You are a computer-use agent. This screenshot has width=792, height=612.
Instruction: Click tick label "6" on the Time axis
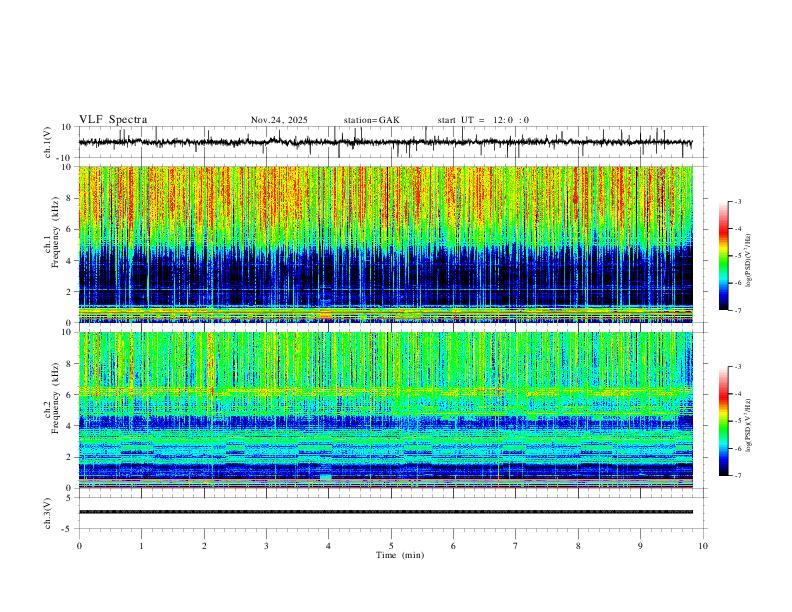[x=454, y=546]
